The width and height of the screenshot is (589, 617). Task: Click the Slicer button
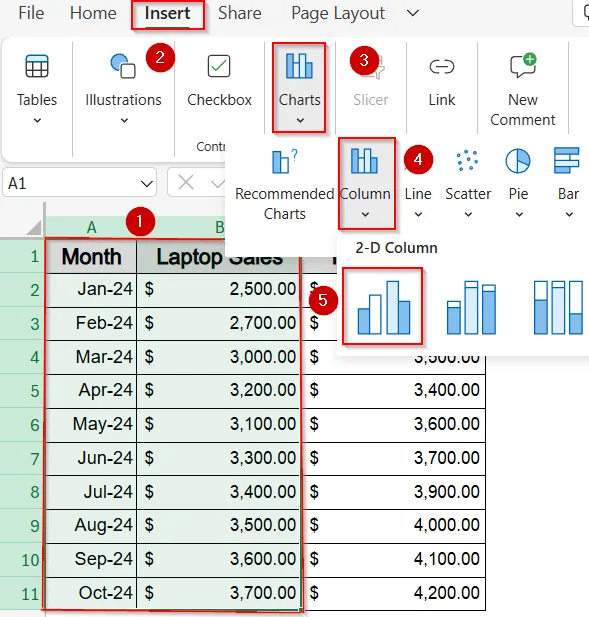[x=371, y=81]
